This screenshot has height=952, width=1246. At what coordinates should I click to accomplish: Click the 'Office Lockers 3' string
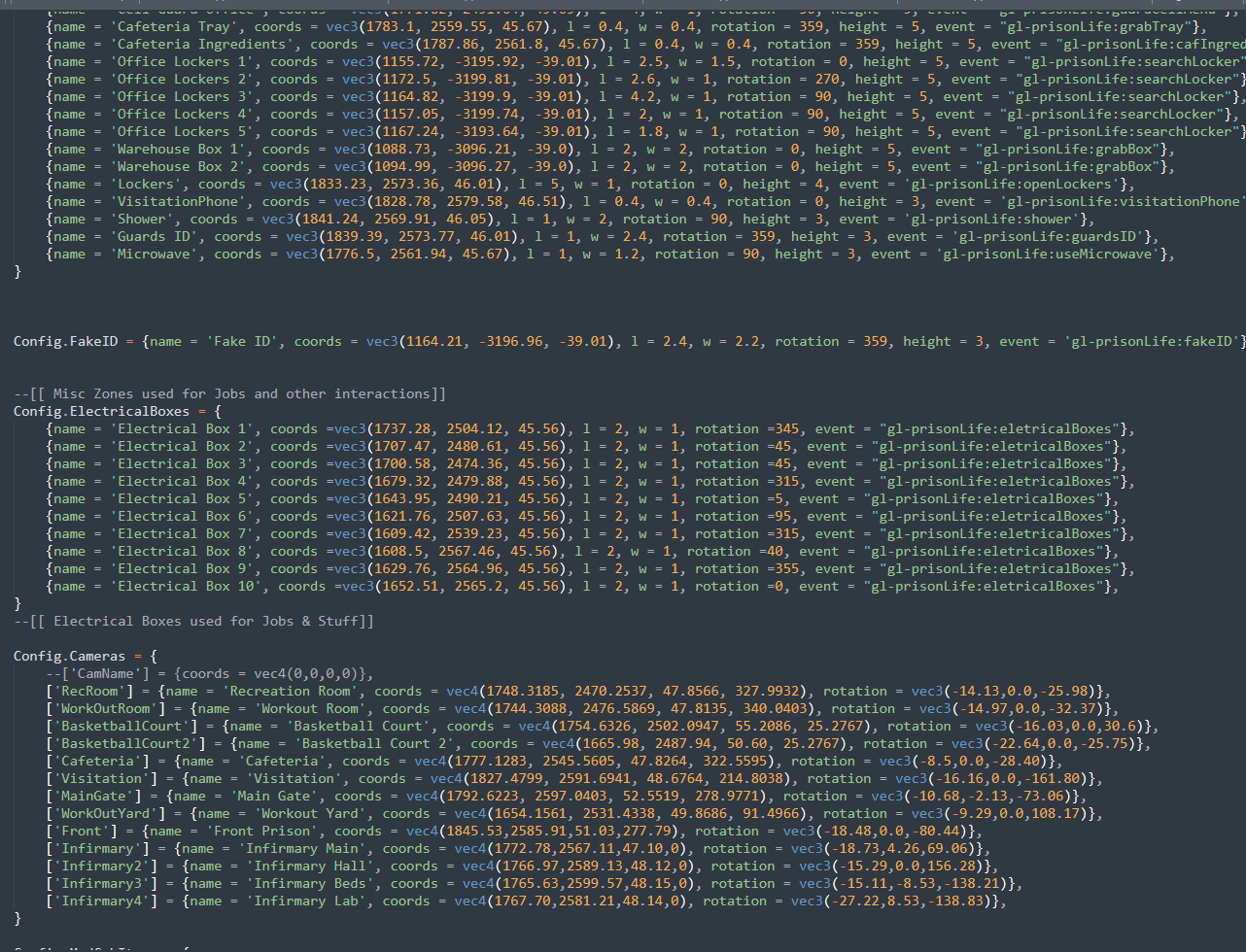click(x=183, y=96)
